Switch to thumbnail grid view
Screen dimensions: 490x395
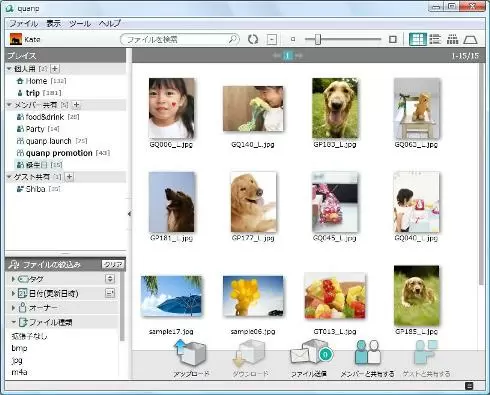pyautogui.click(x=417, y=39)
